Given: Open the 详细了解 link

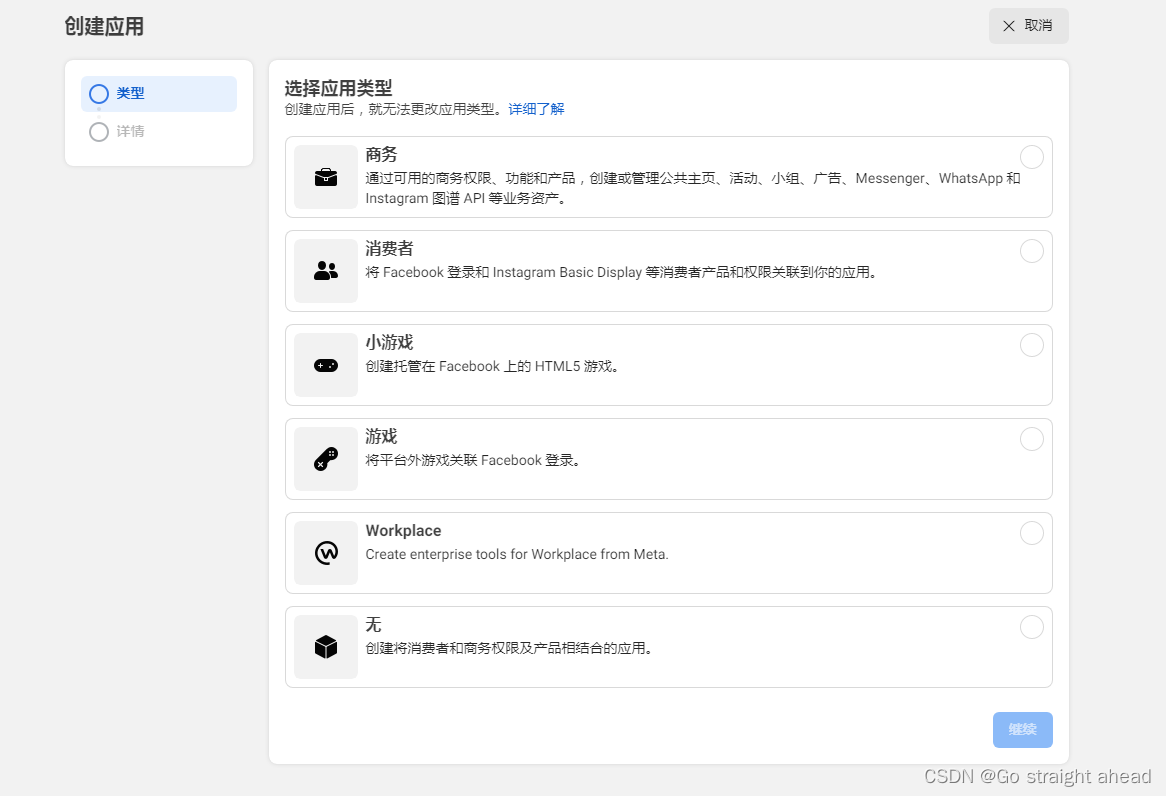Looking at the screenshot, I should (x=536, y=109).
